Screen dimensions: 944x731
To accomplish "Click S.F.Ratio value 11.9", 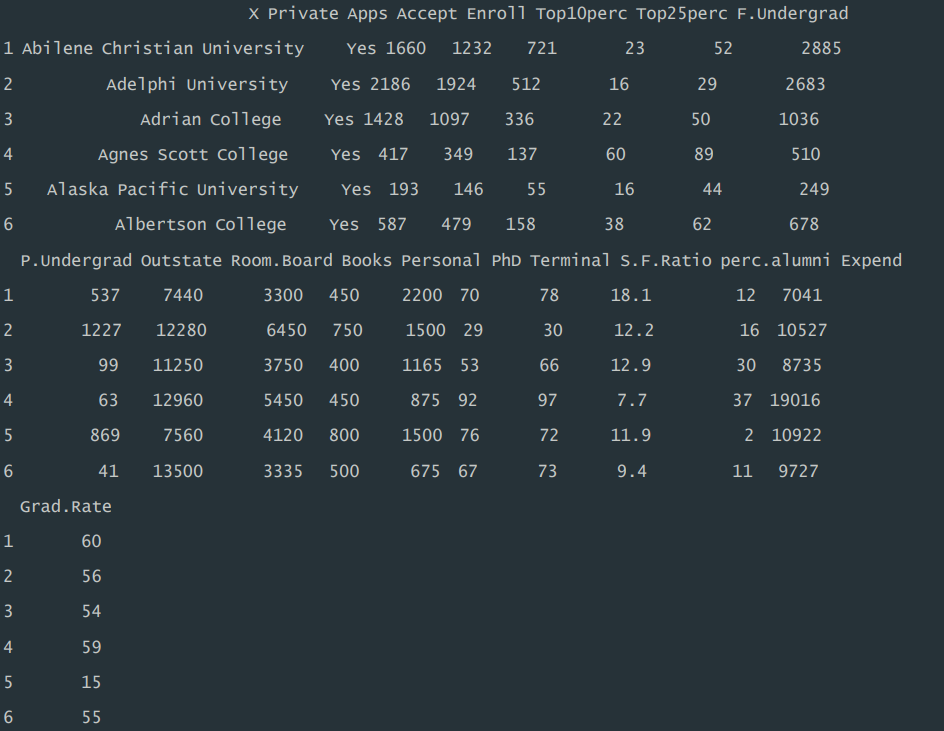I will pyautogui.click(x=631, y=435).
